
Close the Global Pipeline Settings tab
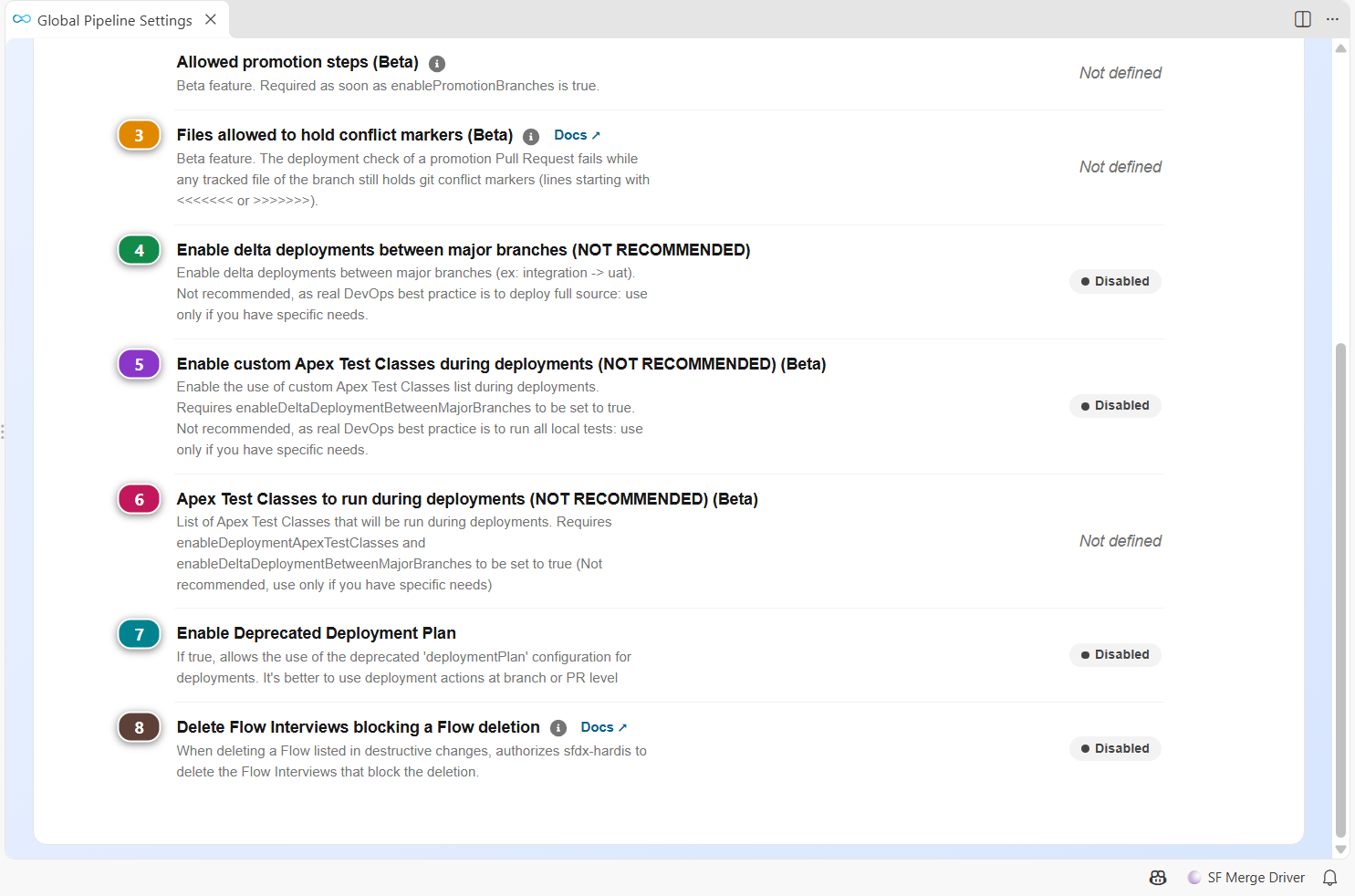(211, 19)
